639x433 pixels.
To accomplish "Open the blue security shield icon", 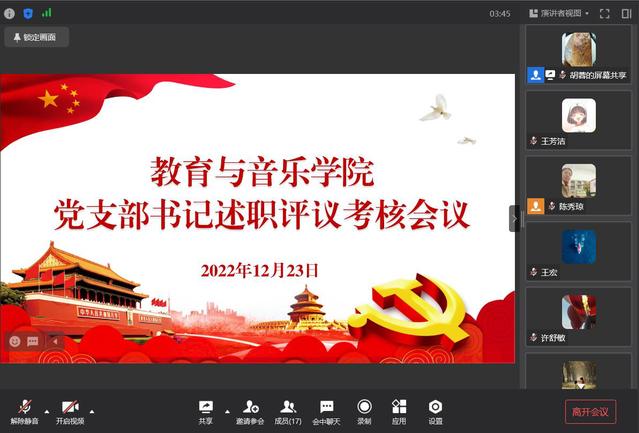I will pyautogui.click(x=28, y=14).
